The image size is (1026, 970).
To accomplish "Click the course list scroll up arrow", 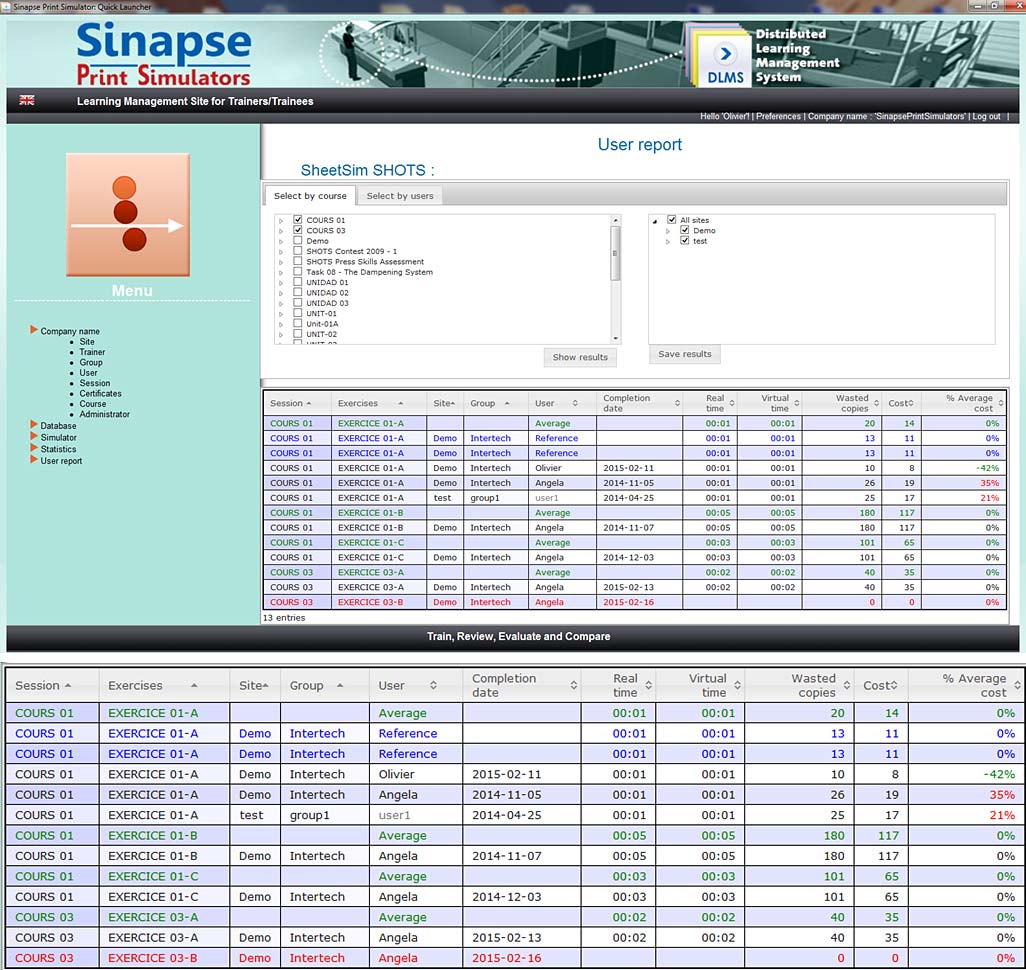I will [615, 221].
